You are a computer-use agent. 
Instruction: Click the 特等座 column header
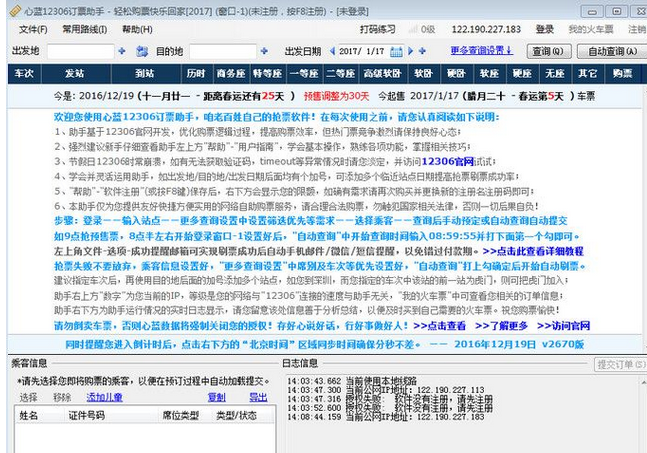(x=268, y=74)
